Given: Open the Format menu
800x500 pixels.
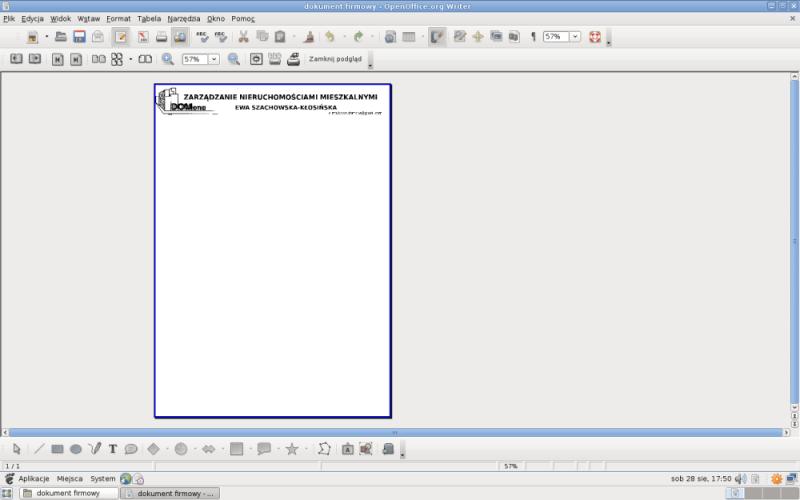Looking at the screenshot, I should 118,19.
